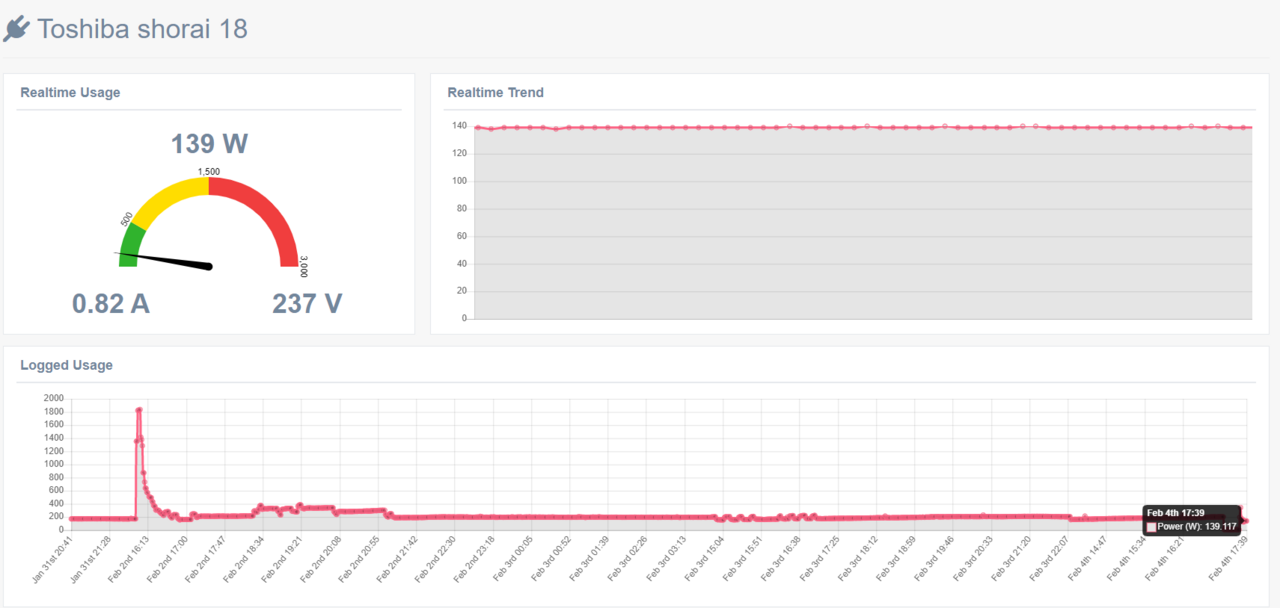Click the 1000 label on Logged Usage axis

(54, 464)
